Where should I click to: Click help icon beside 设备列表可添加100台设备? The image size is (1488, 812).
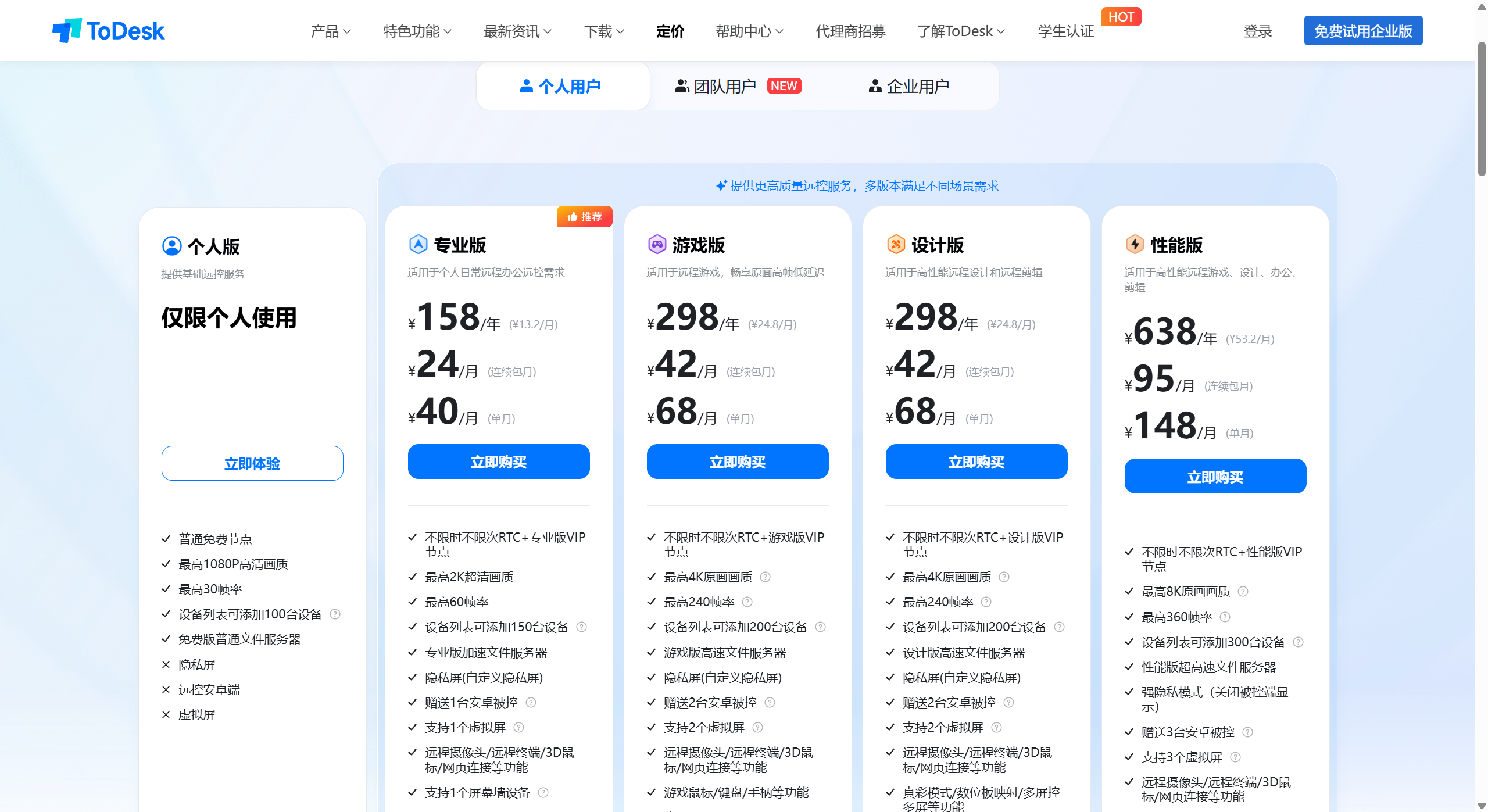(x=335, y=614)
